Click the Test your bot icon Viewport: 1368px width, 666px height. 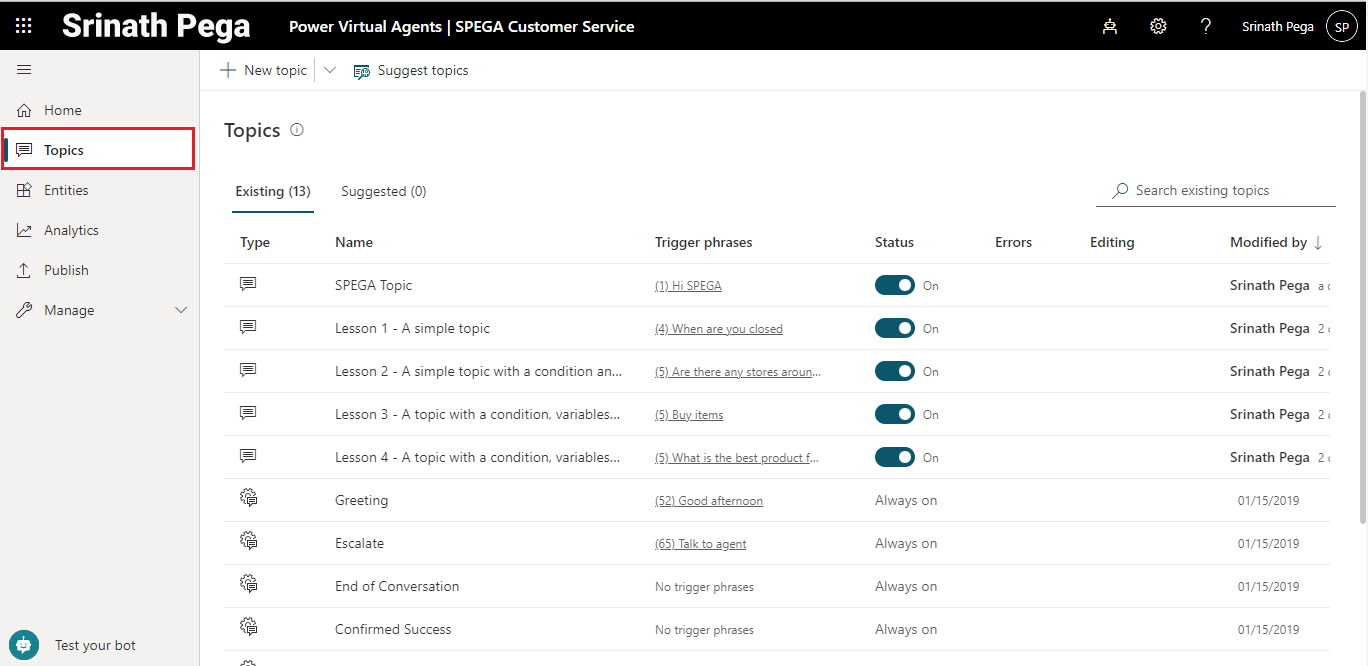tap(24, 645)
